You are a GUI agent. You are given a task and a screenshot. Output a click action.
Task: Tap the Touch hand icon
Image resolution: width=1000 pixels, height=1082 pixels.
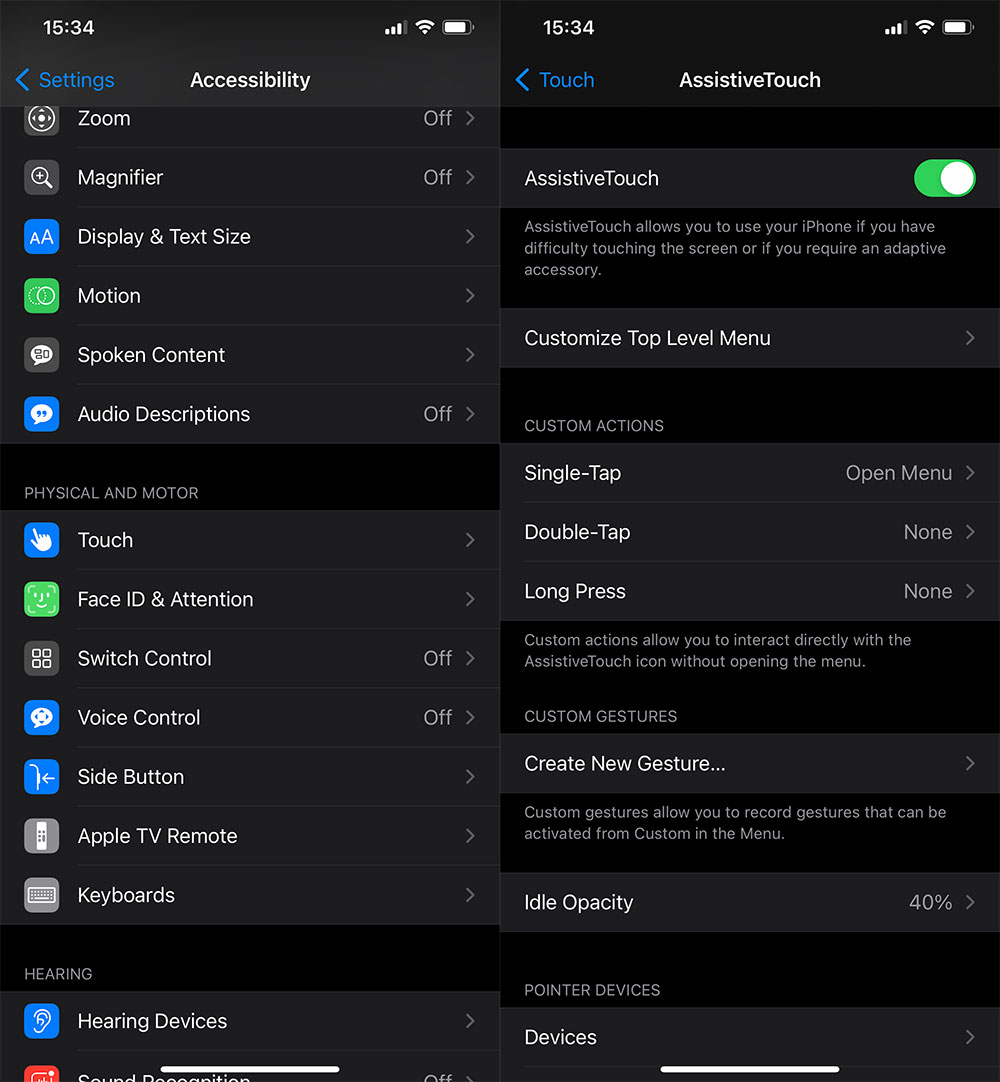tap(41, 540)
